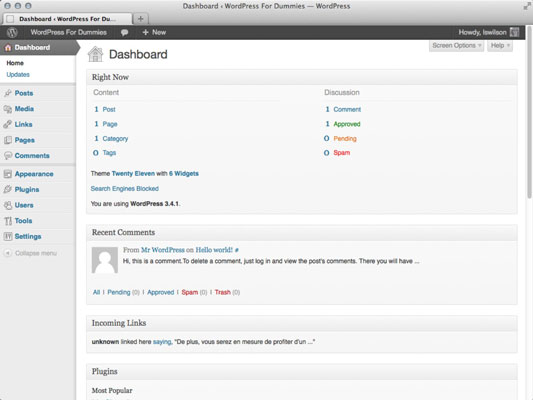The width and height of the screenshot is (533, 400).
Task: Open the 1 Post link
Action: [105, 109]
